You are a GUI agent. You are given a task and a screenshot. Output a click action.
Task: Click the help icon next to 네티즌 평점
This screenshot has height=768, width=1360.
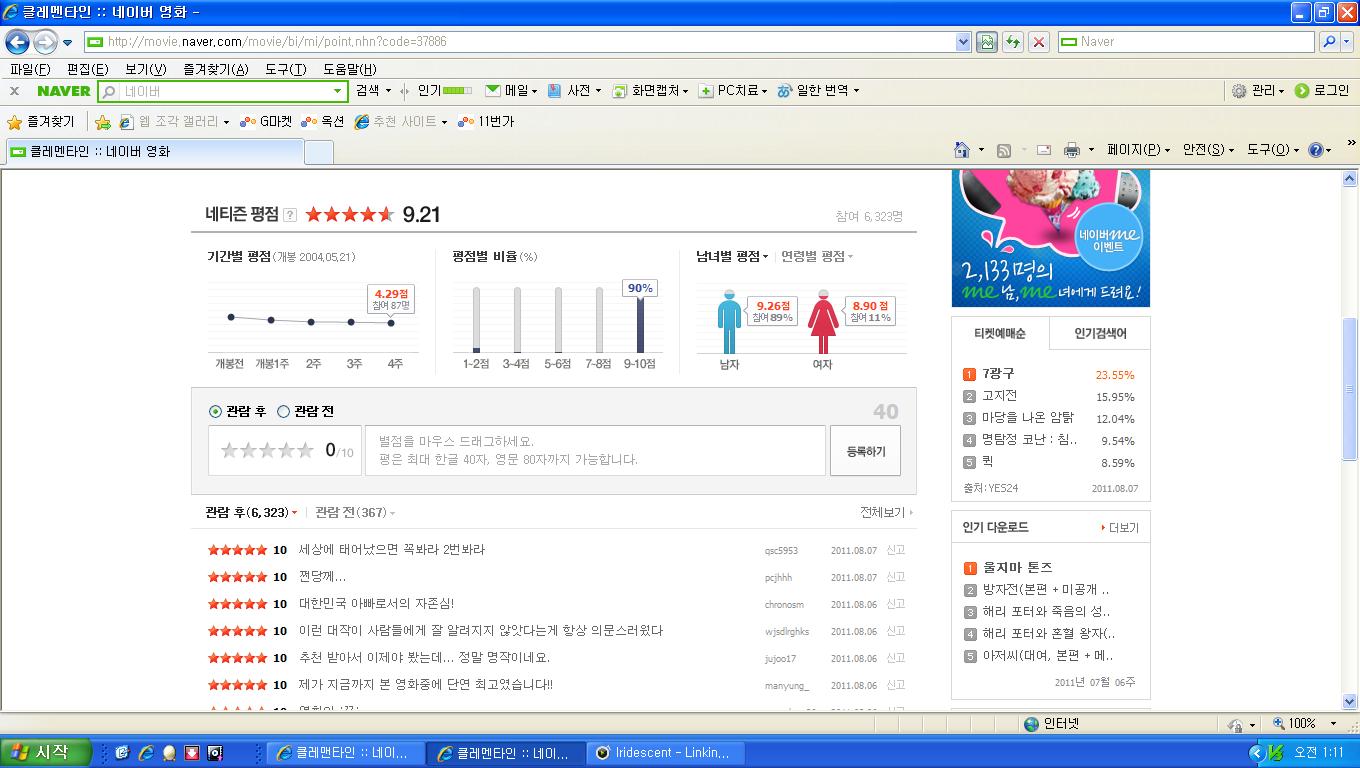pos(290,214)
